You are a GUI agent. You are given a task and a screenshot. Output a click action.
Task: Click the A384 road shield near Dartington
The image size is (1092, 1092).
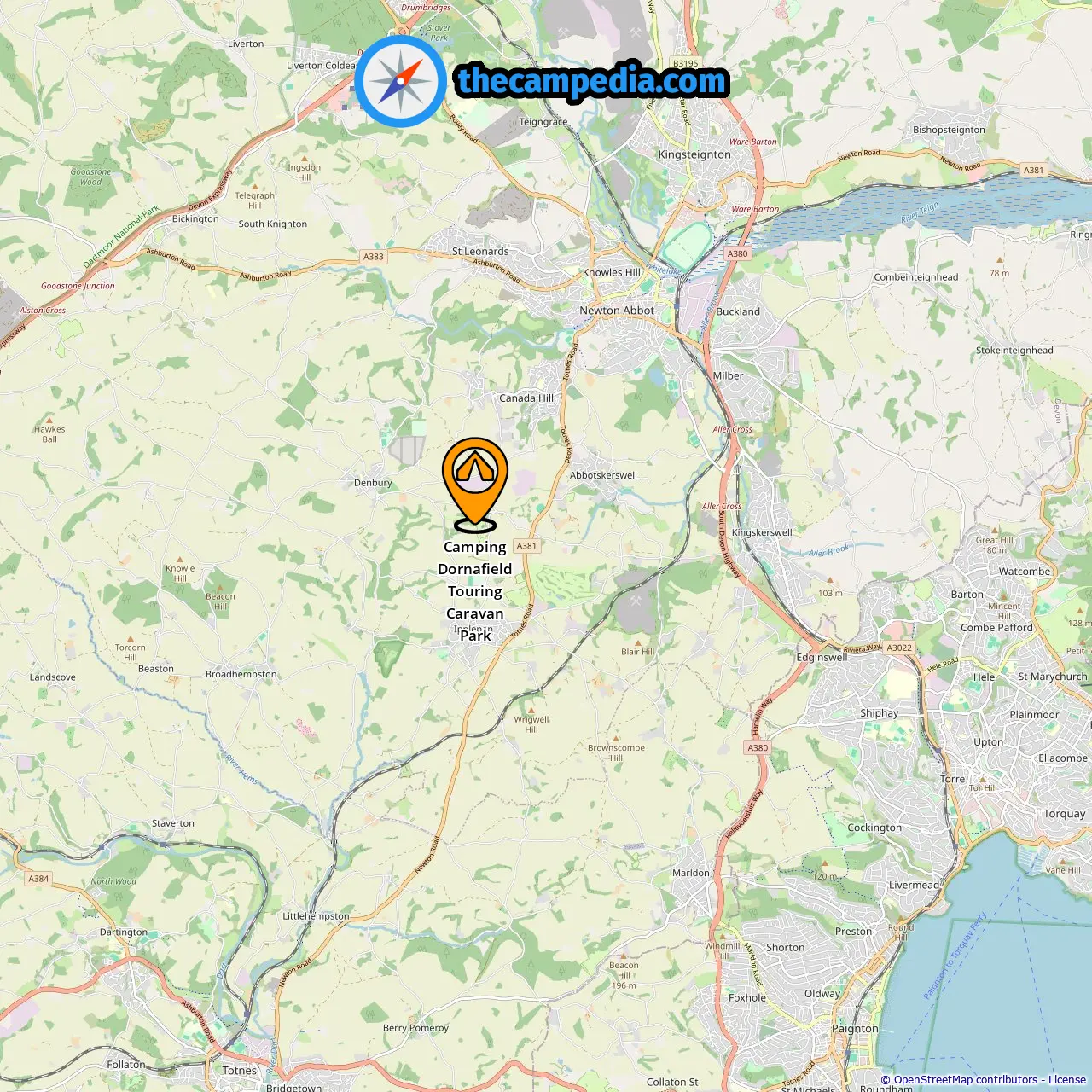tap(38, 878)
